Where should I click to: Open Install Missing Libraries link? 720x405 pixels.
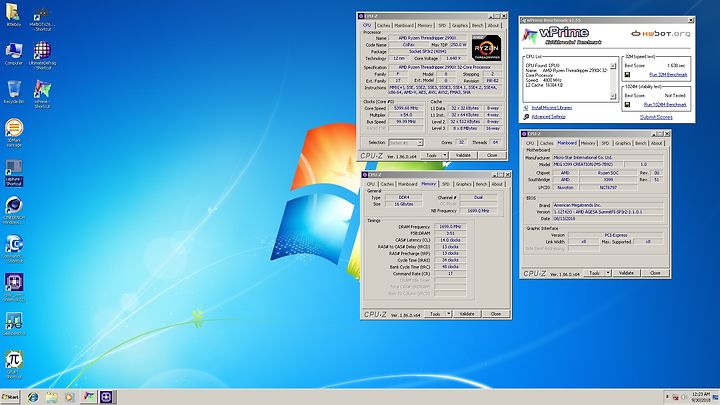pos(551,107)
